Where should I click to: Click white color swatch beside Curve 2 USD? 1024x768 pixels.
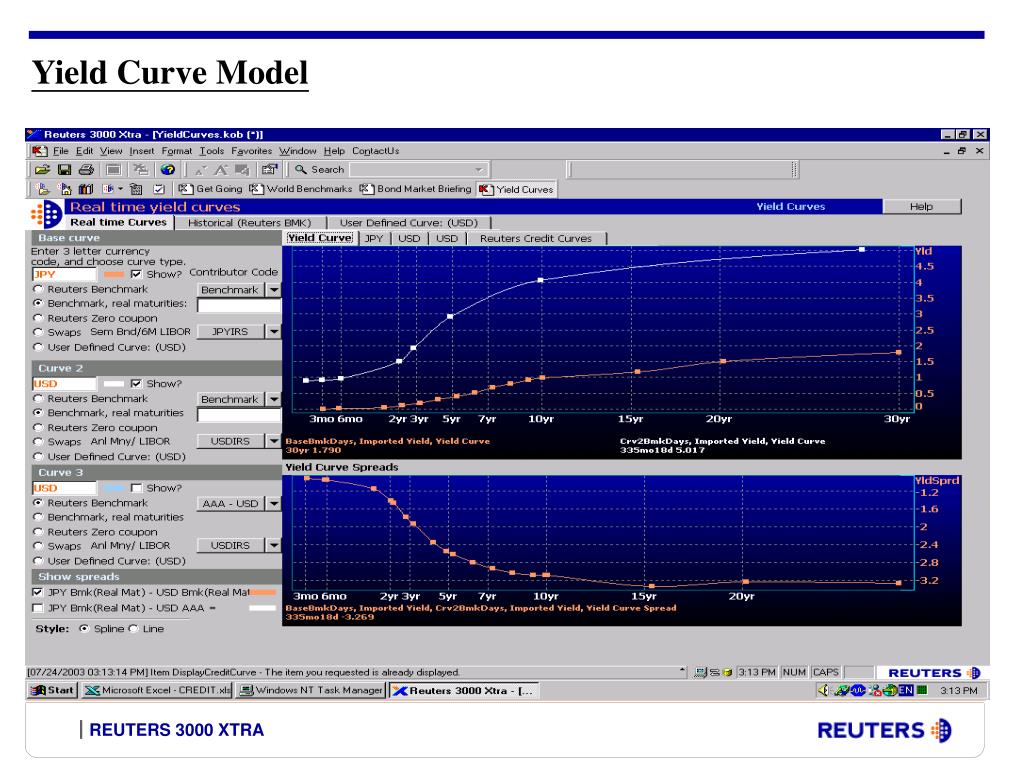pos(114,383)
